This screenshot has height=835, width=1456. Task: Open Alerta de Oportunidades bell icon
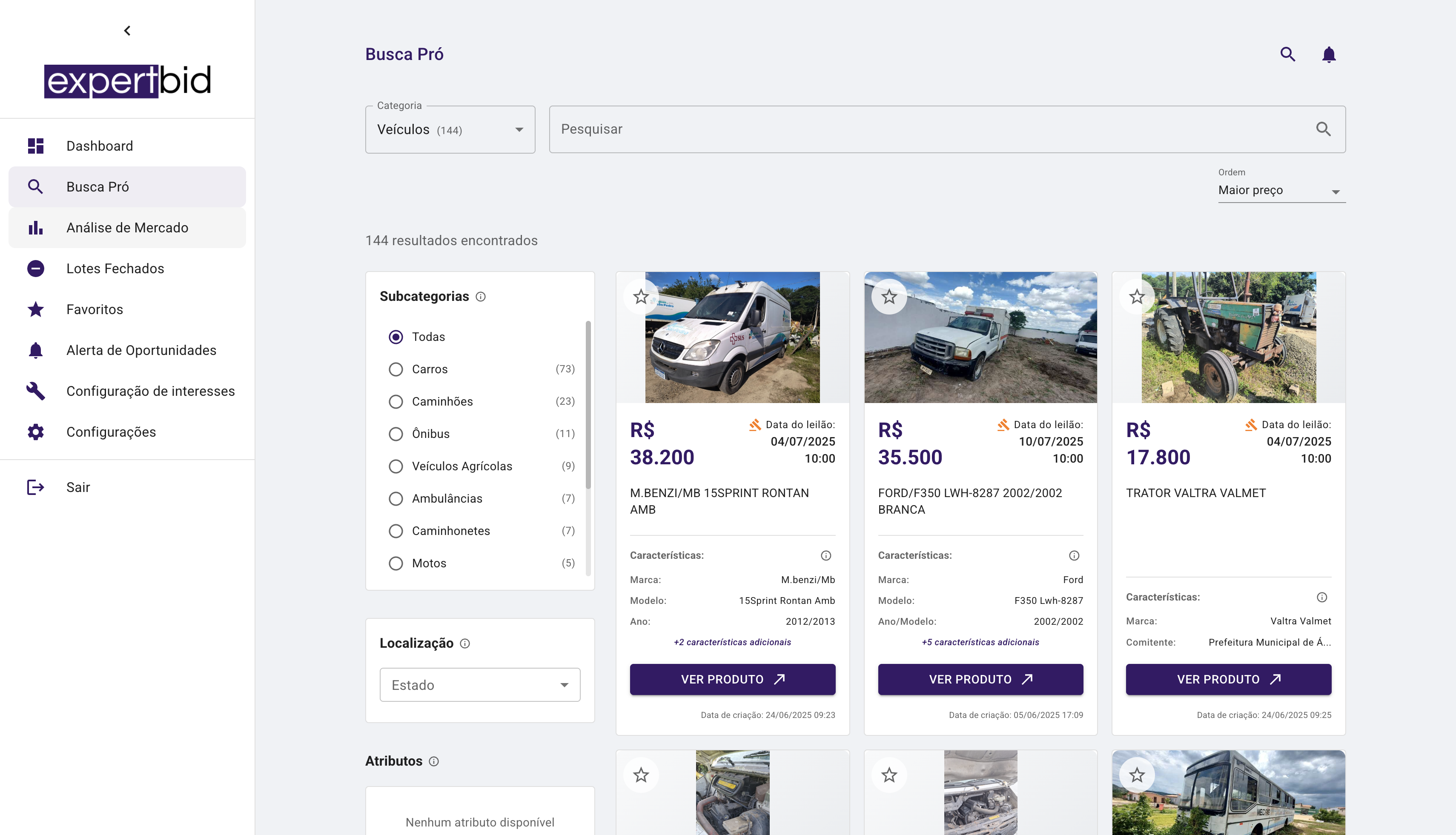[36, 350]
